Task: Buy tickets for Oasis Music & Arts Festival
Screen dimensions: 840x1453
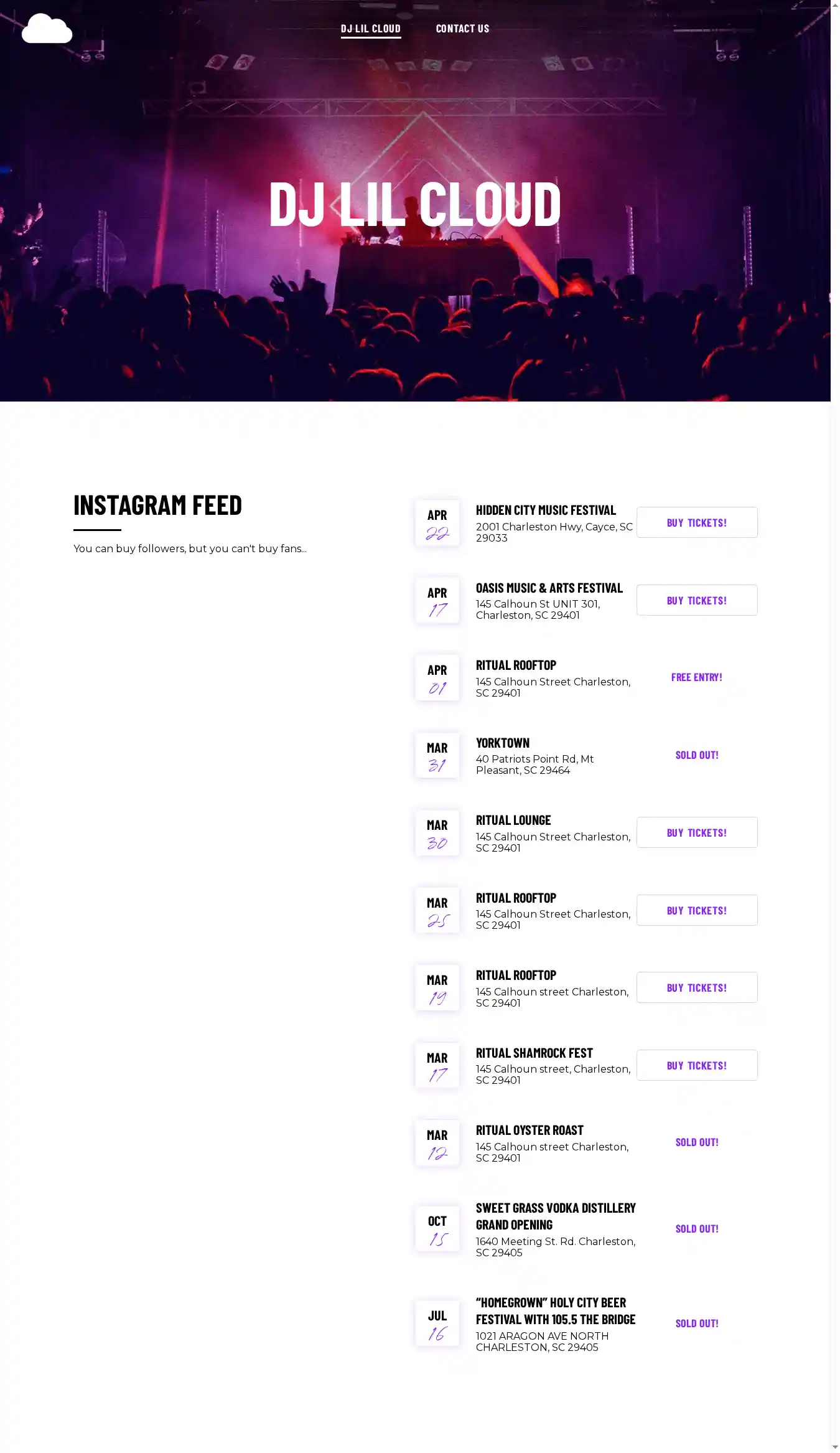Action: [x=696, y=600]
